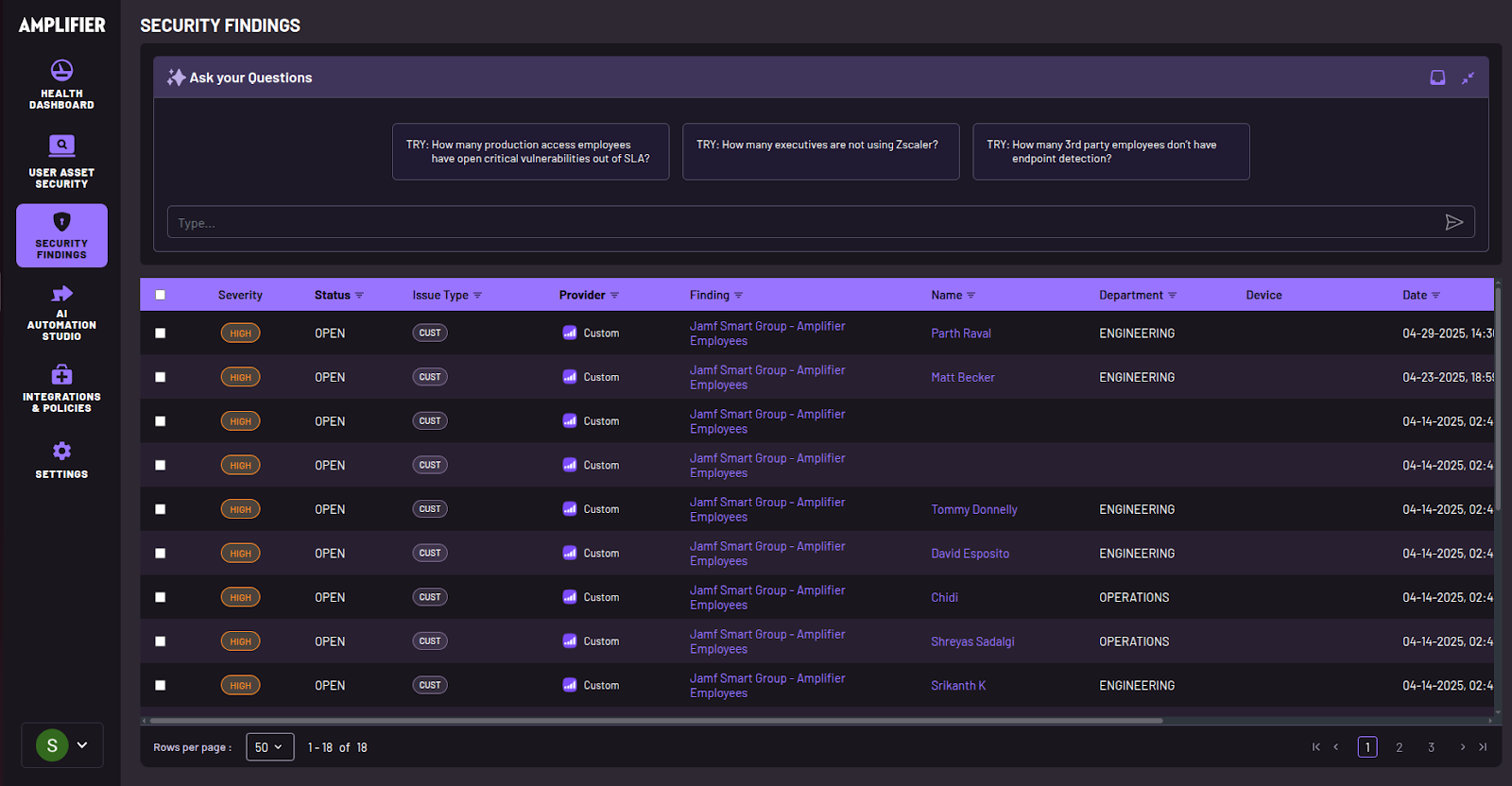Open the Status column filter
1512x786 pixels.
[x=359, y=296]
